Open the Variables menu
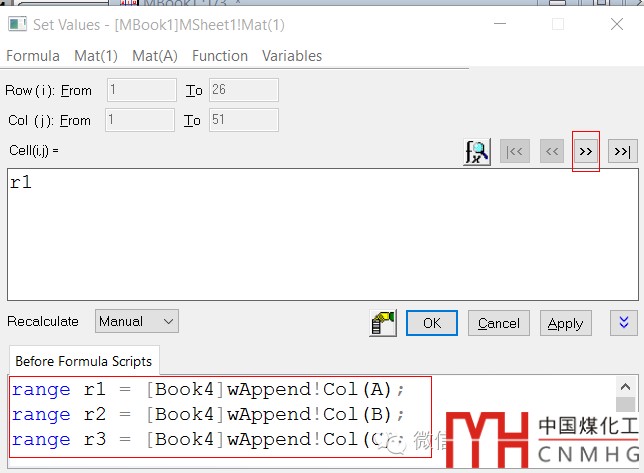644x473 pixels. 292,56
